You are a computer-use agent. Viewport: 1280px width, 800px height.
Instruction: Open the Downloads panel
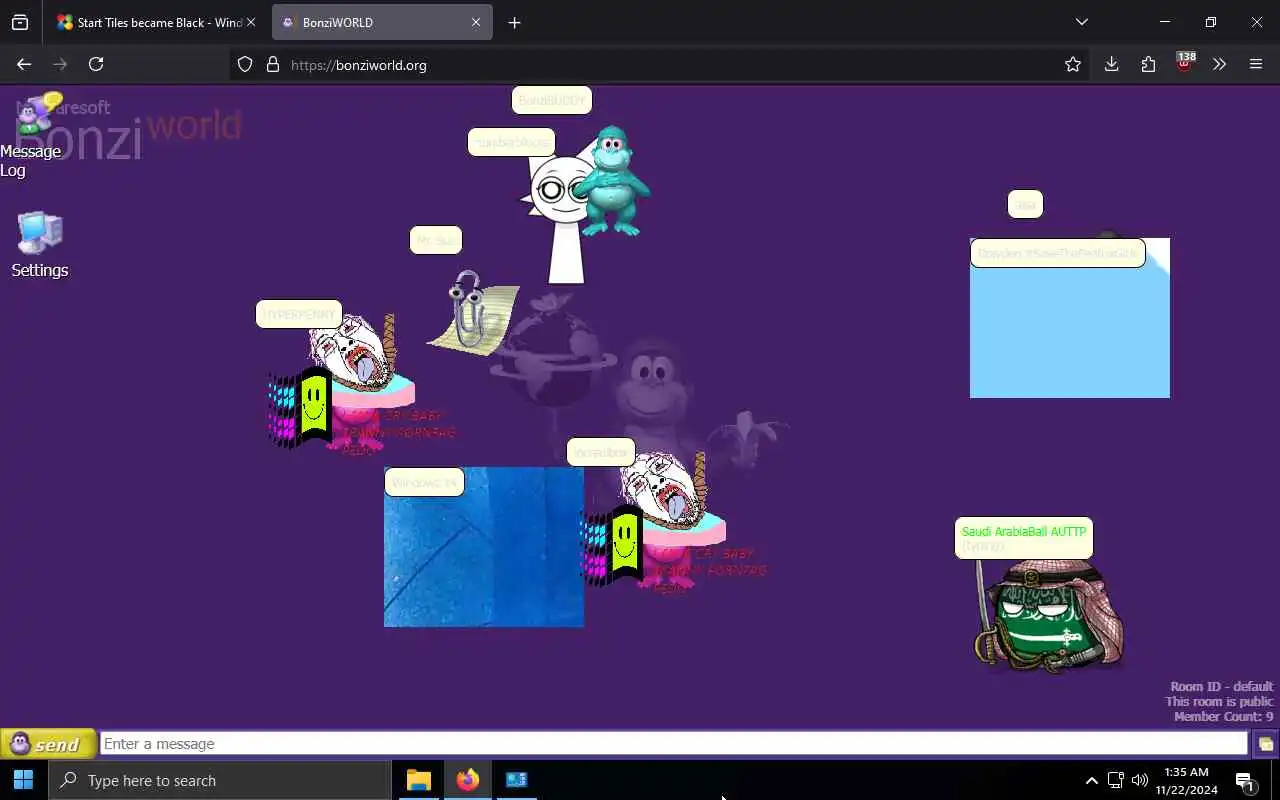(x=1111, y=64)
